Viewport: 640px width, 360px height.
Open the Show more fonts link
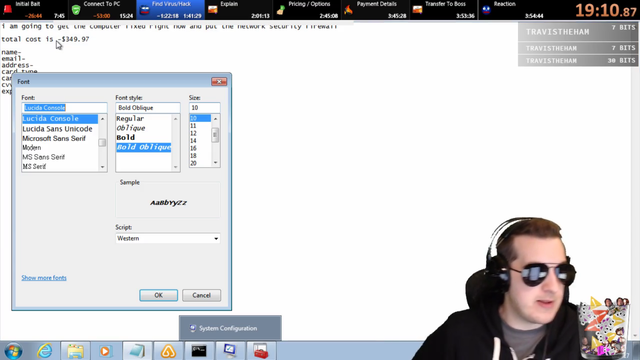44,278
